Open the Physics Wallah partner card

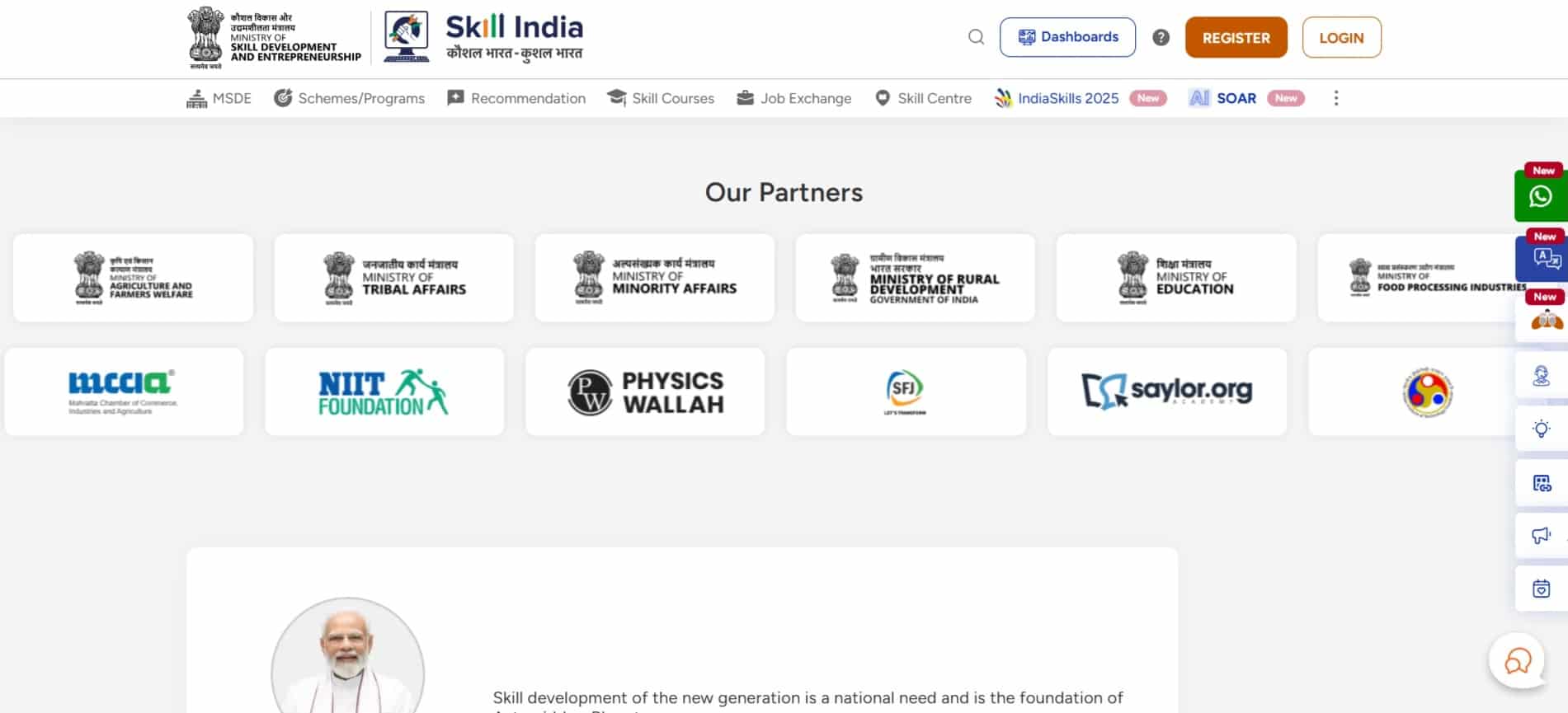[645, 392]
